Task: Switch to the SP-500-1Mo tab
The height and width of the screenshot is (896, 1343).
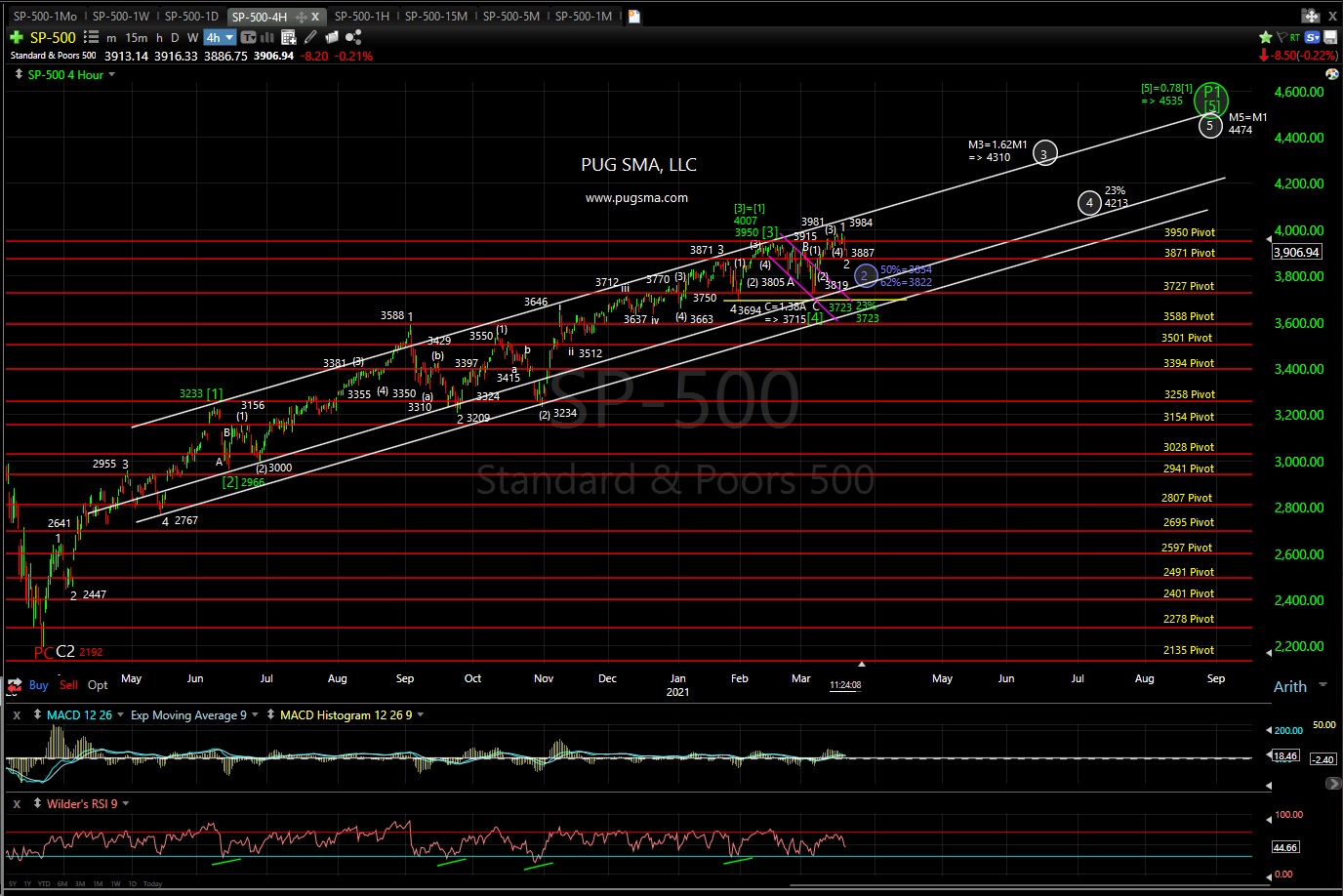Action: pyautogui.click(x=45, y=17)
